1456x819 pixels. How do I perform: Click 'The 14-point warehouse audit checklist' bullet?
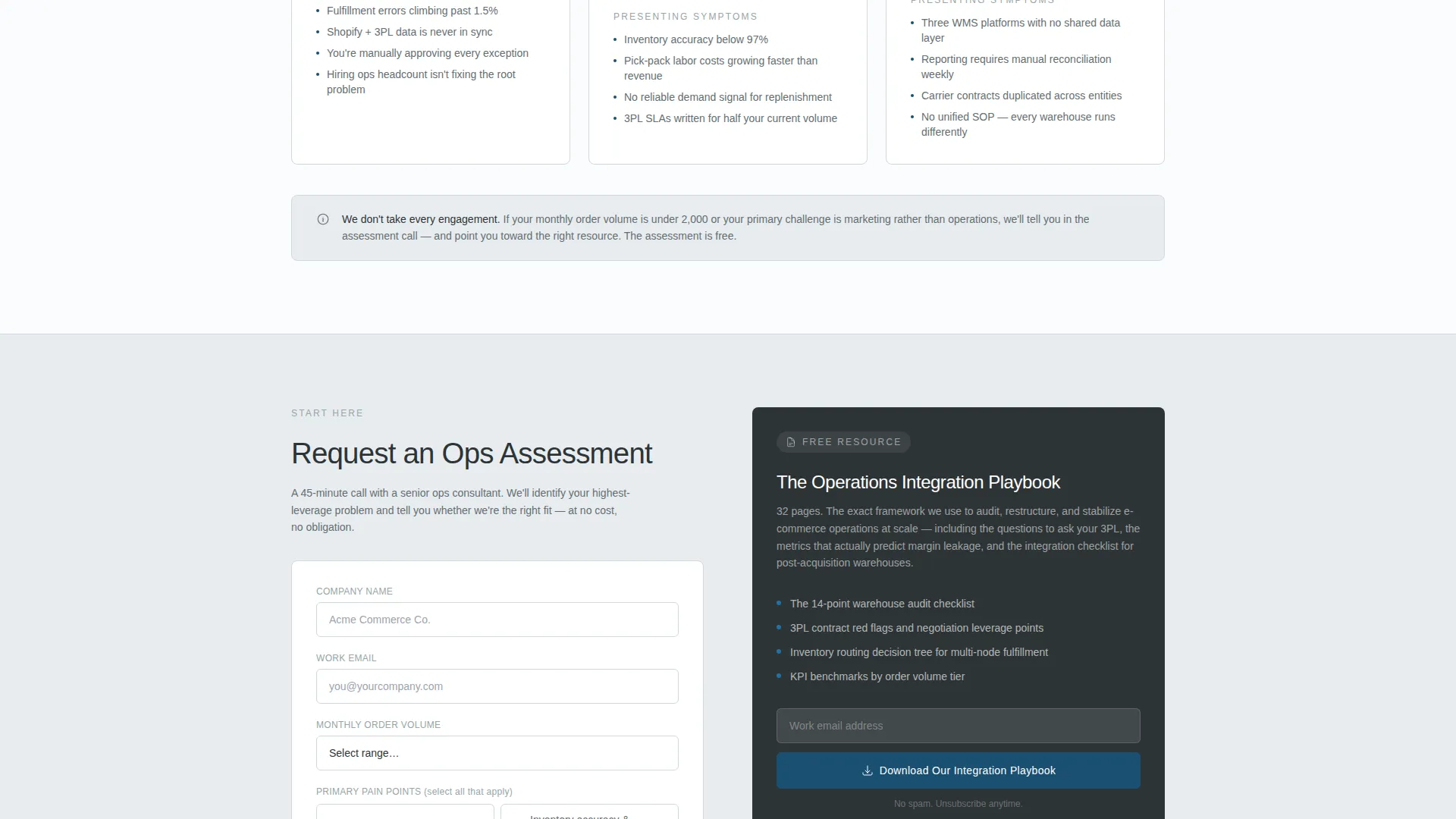882,604
